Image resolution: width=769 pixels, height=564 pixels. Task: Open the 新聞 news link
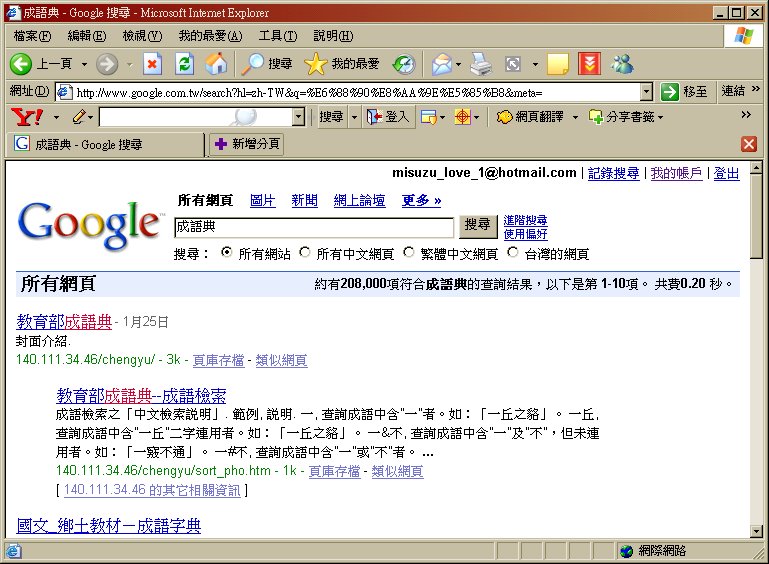pyautogui.click(x=304, y=201)
